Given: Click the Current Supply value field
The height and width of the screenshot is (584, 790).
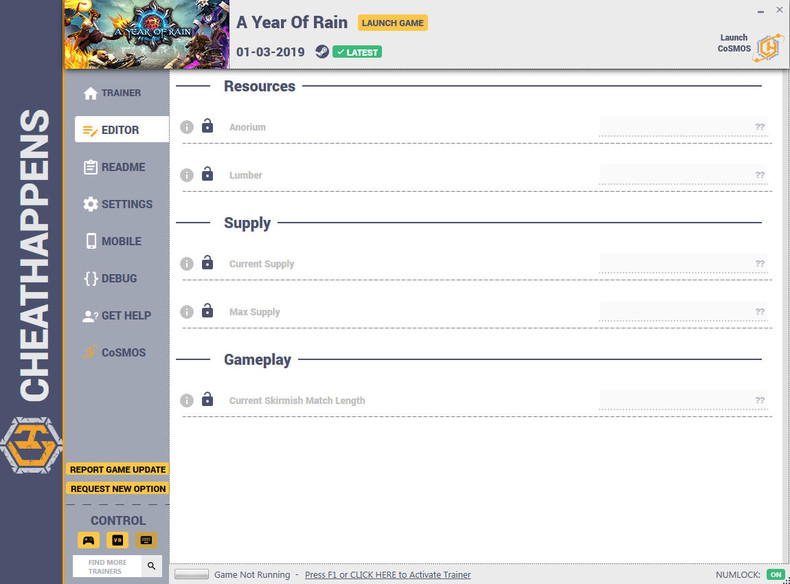Looking at the screenshot, I should click(684, 263).
